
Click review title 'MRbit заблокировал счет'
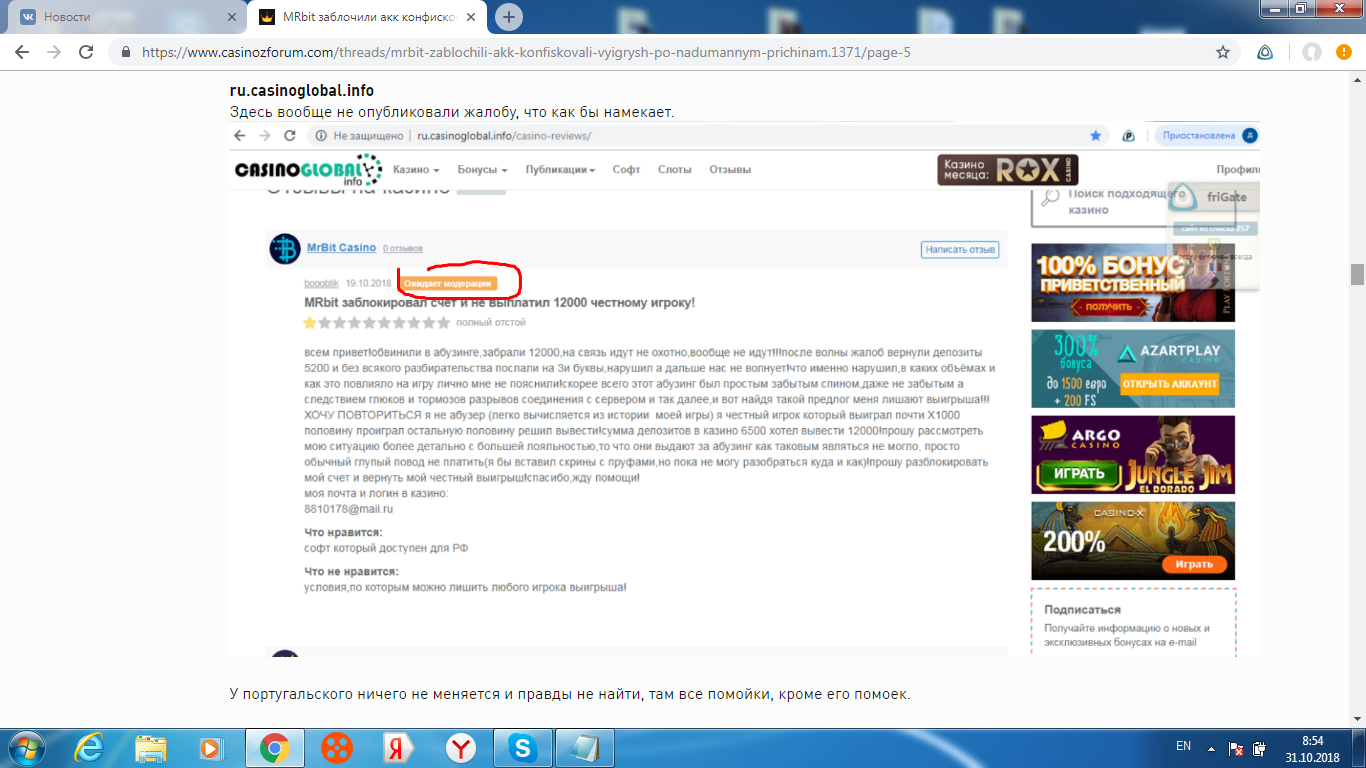tap(499, 302)
